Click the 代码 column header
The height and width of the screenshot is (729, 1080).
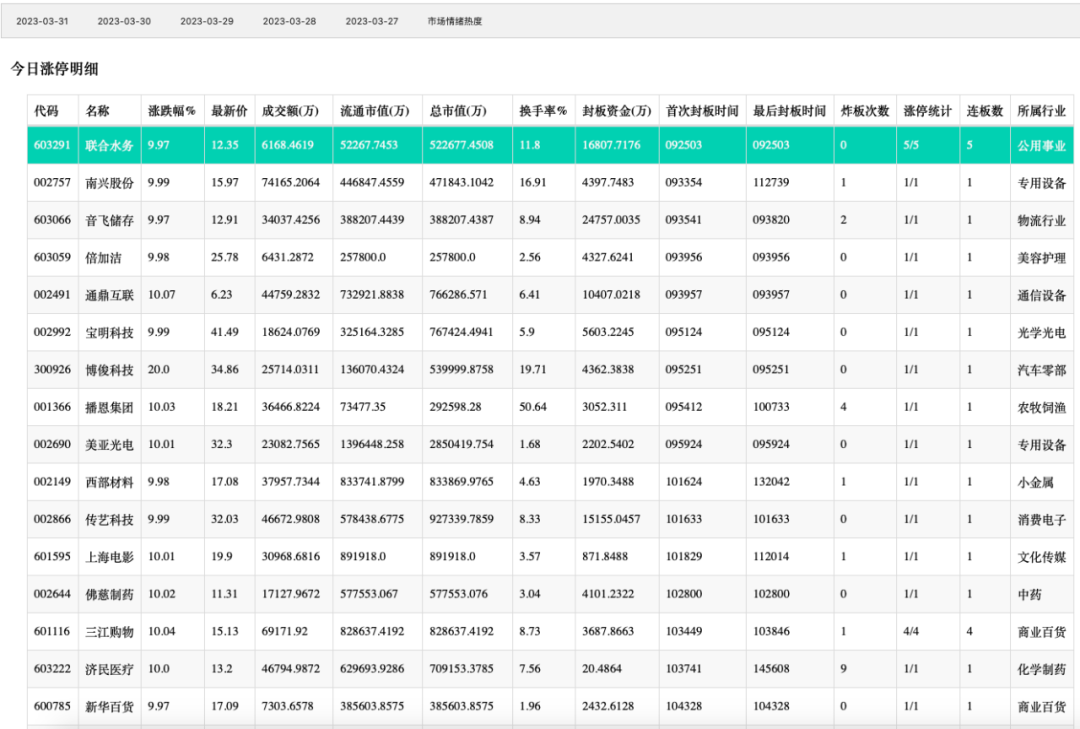[46, 111]
